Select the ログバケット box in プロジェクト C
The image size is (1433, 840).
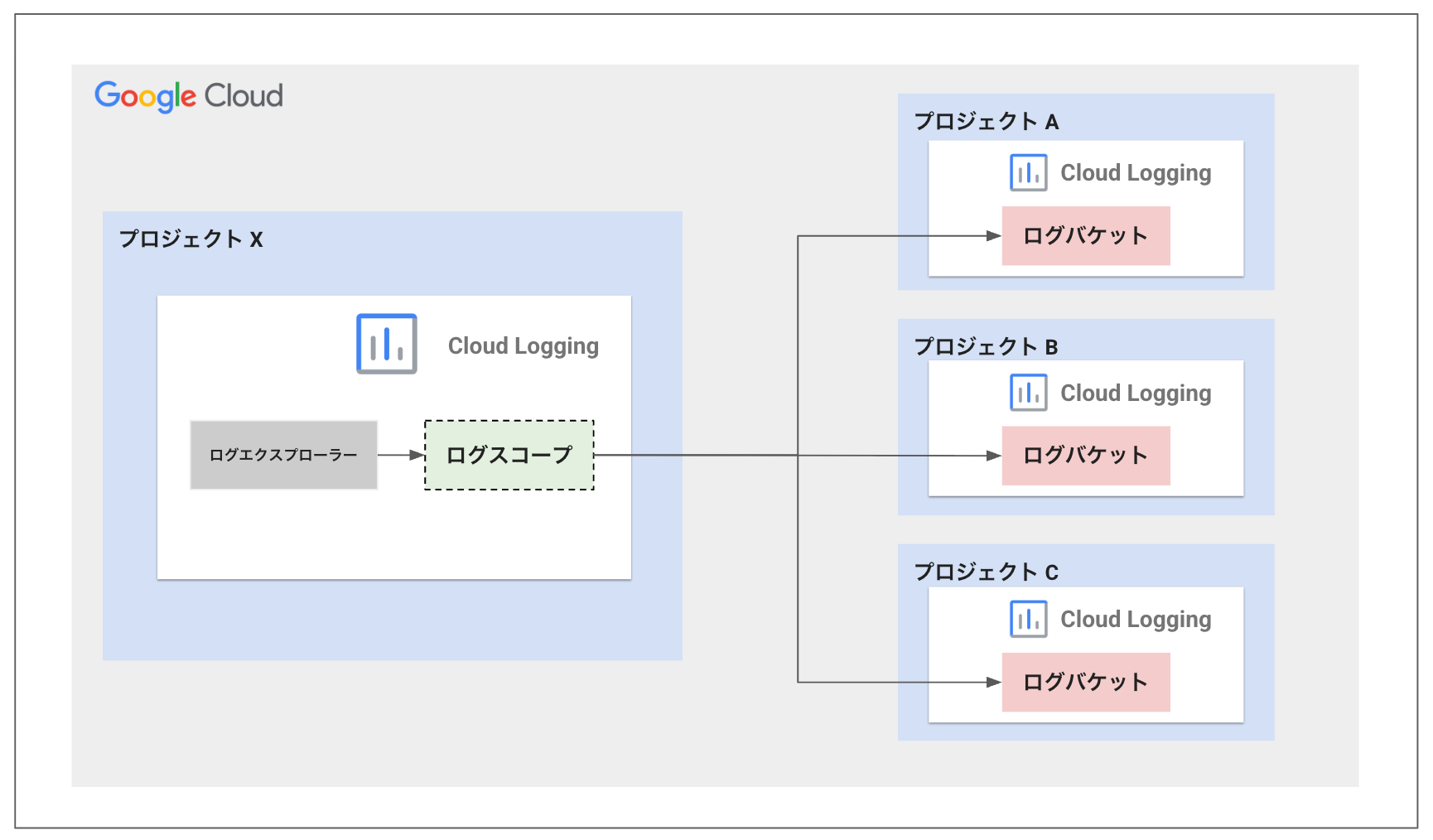1085,683
